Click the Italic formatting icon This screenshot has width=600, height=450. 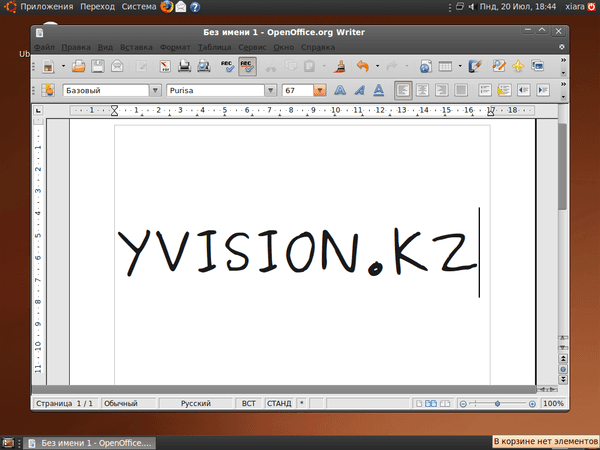coord(359,90)
